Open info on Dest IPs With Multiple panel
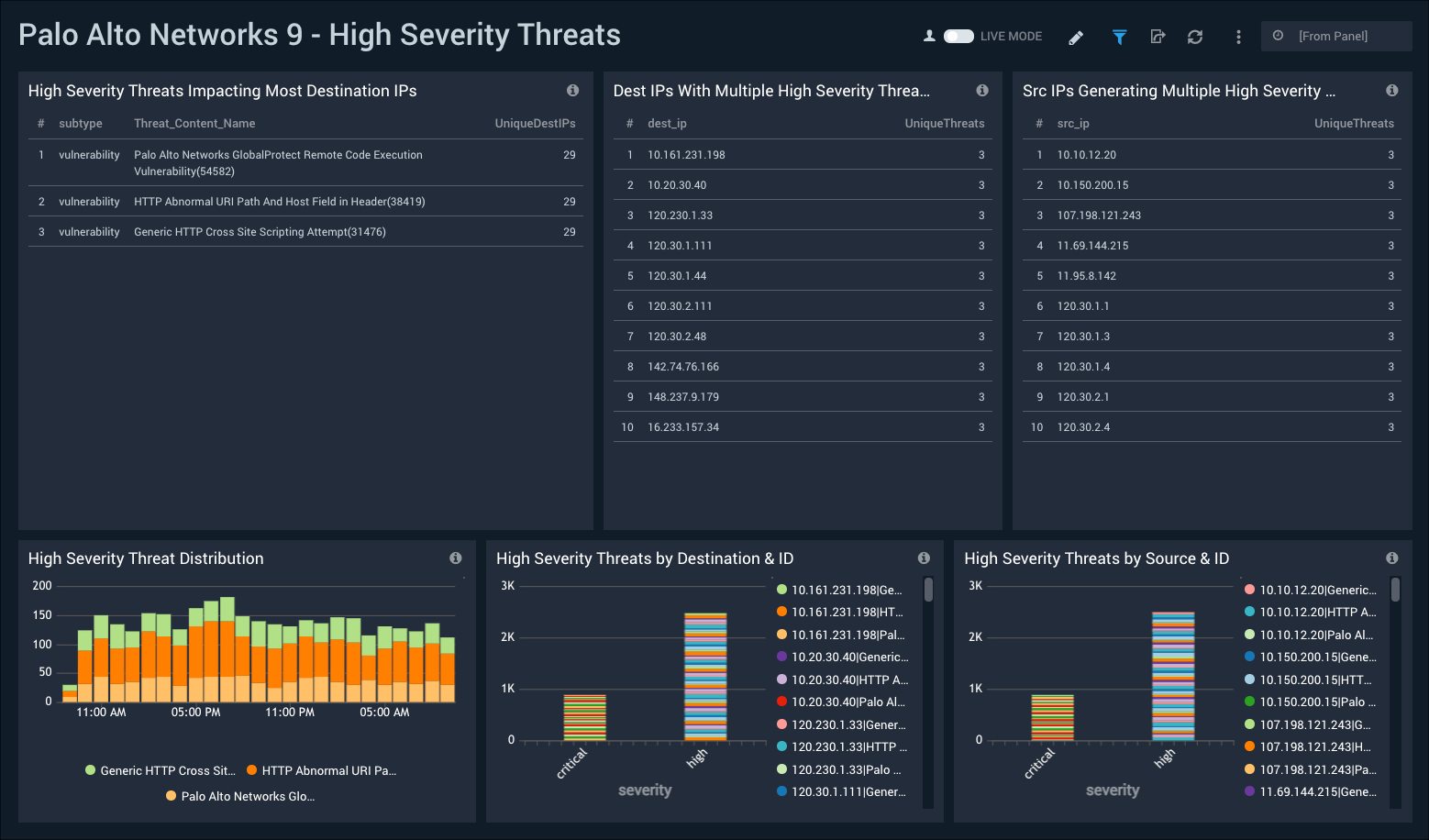The image size is (1429, 840). click(x=981, y=90)
